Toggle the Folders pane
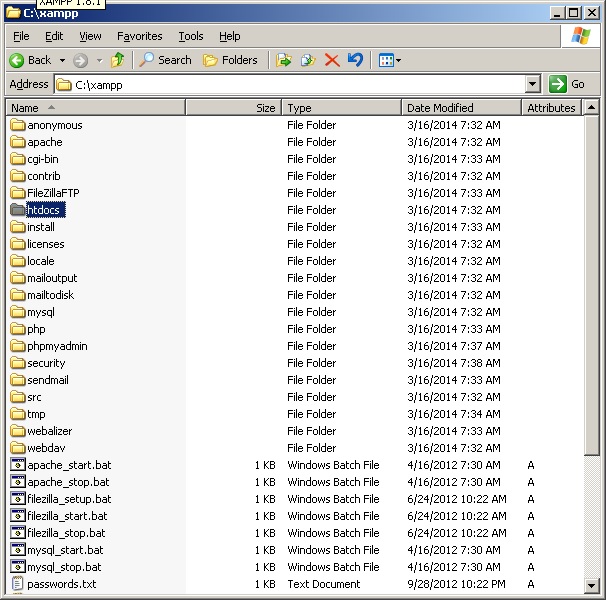 coord(230,60)
